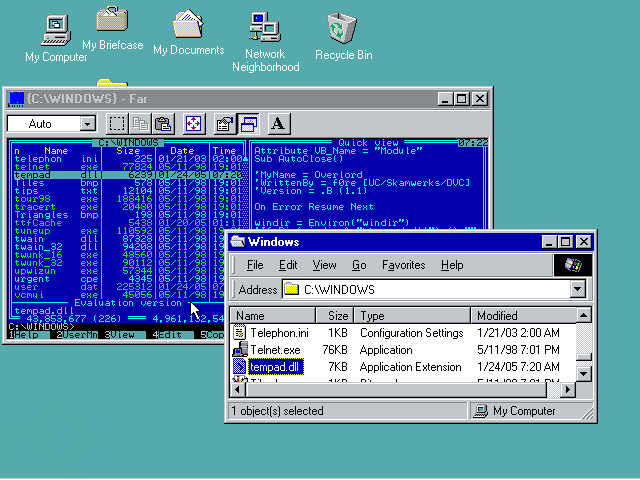Click the Mark (selection) toolbar icon in Far
The width and height of the screenshot is (640, 480).
(117, 124)
